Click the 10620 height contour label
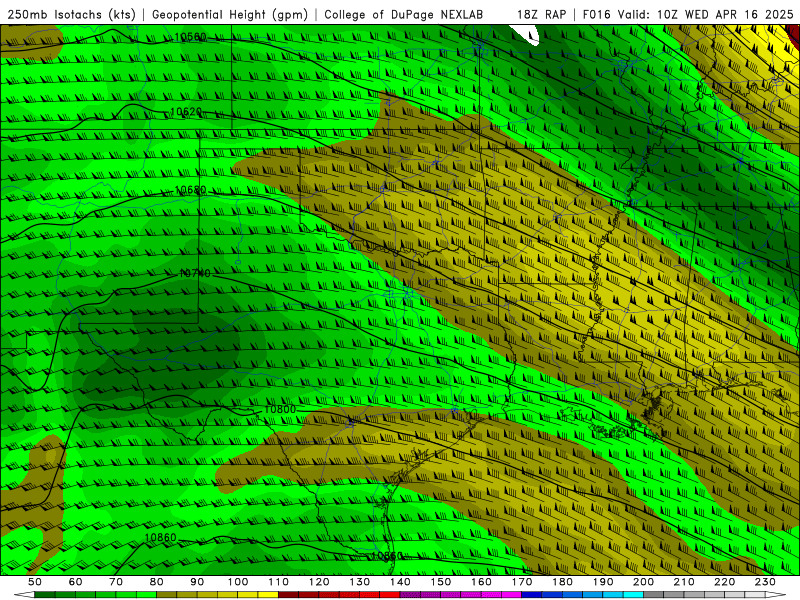800x600 pixels. 186,111
